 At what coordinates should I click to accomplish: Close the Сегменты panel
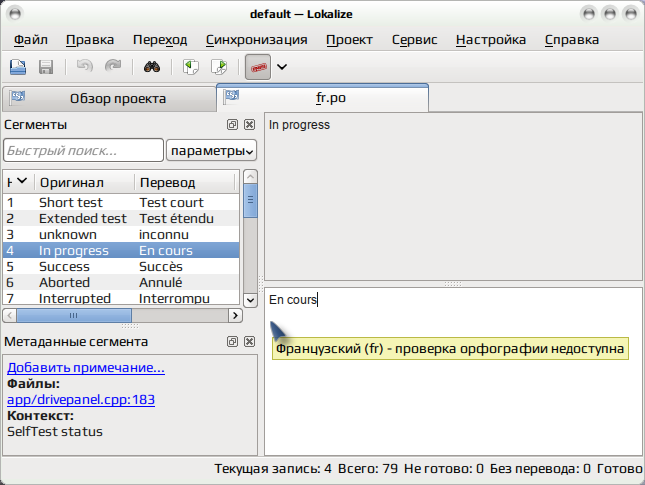pos(249,125)
